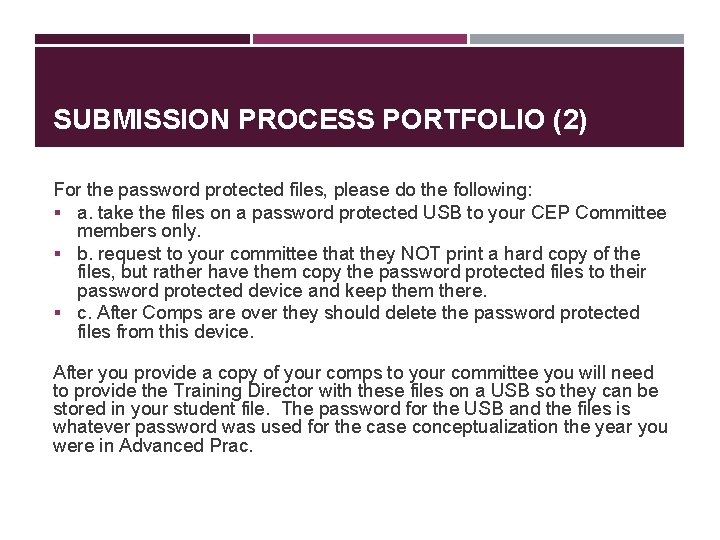Select the magenta accent bar at top center

click(x=359, y=39)
